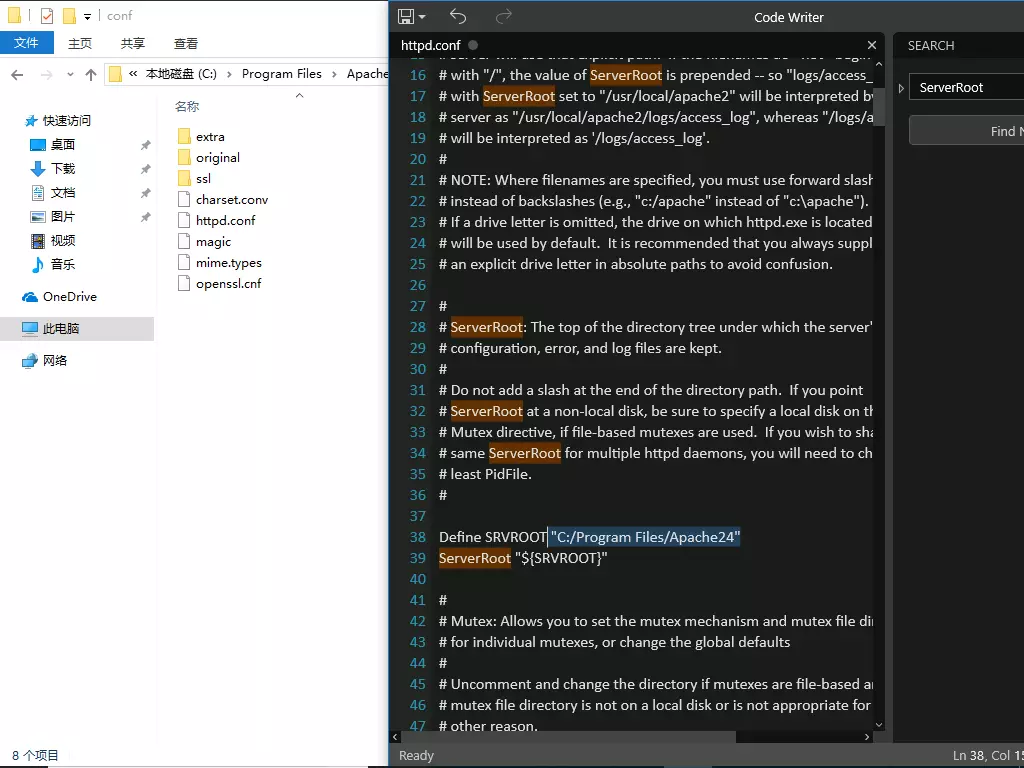Image resolution: width=1024 pixels, height=768 pixels.
Task: Click line 39 ServerRoot "${SRVROOT}" text
Action: pos(522,558)
